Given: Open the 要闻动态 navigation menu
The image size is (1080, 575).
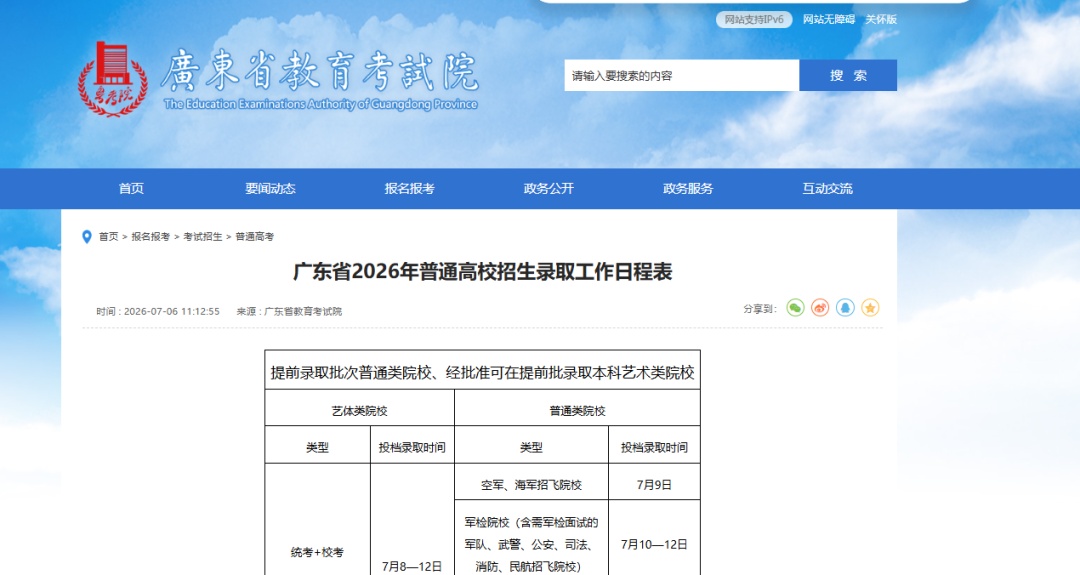Looking at the screenshot, I should pos(270,188).
